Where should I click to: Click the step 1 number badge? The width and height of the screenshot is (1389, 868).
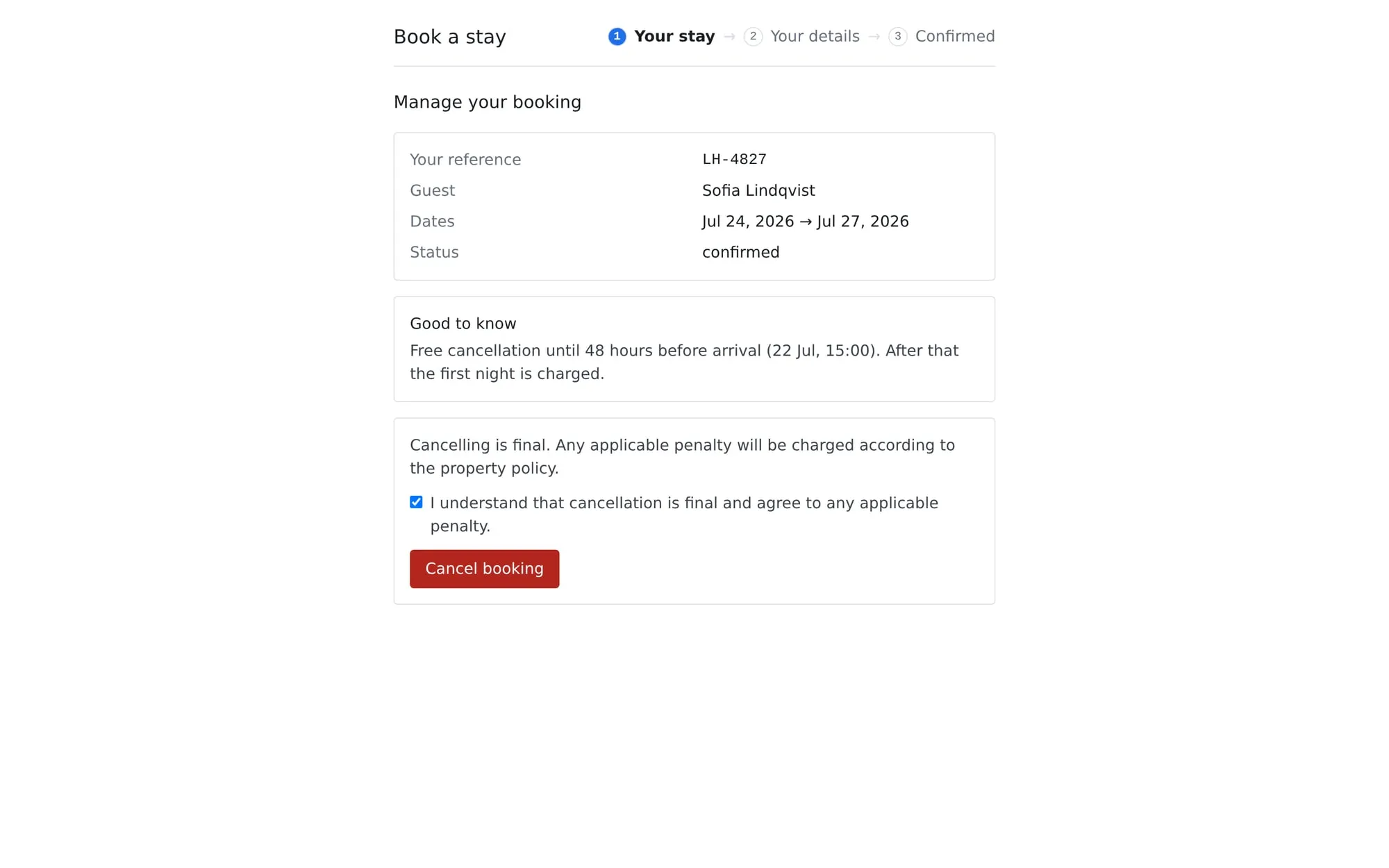pyautogui.click(x=617, y=36)
